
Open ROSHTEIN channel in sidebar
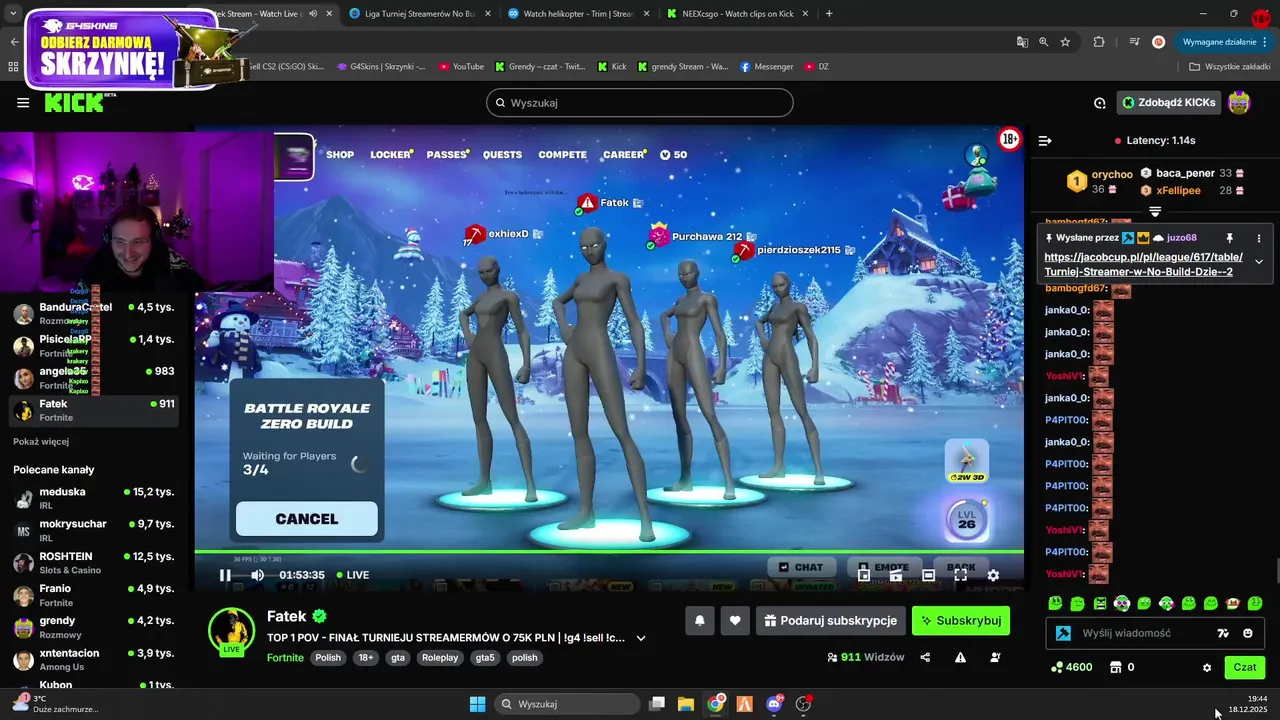[95, 562]
